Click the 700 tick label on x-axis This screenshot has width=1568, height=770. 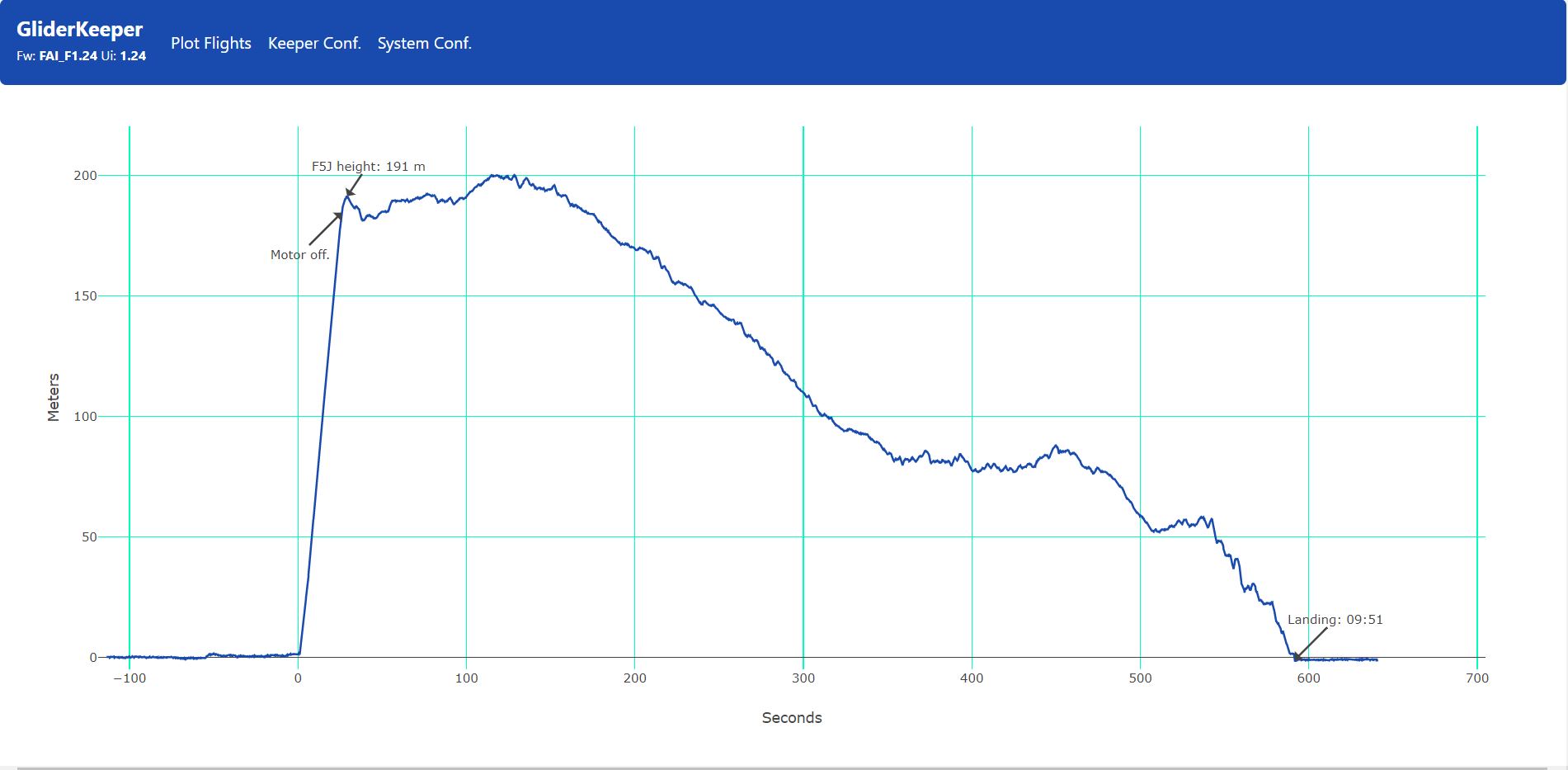(1476, 678)
